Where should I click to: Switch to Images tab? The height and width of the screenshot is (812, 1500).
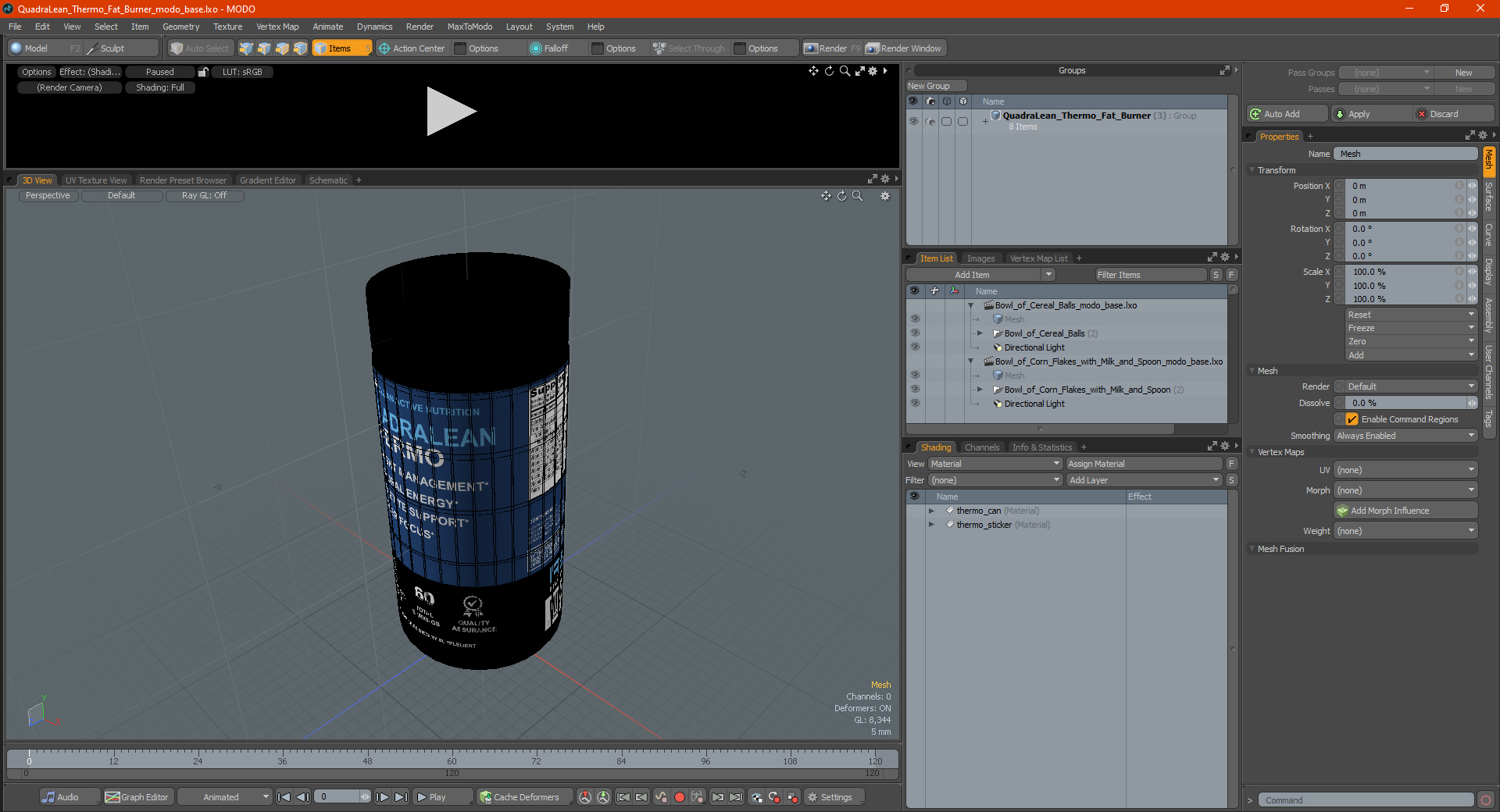pos(980,258)
